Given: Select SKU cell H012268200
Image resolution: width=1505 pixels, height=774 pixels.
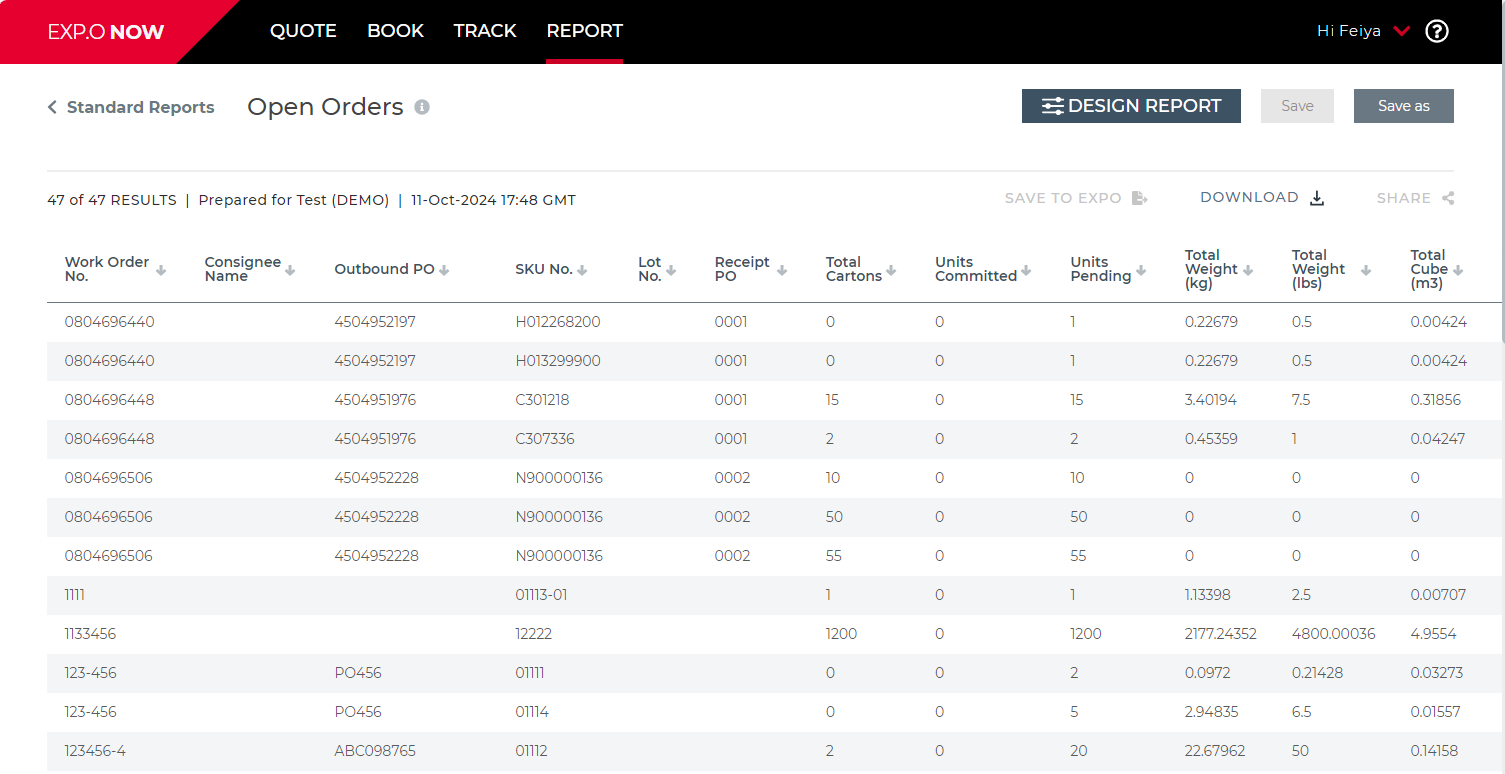Looking at the screenshot, I should (x=558, y=322).
